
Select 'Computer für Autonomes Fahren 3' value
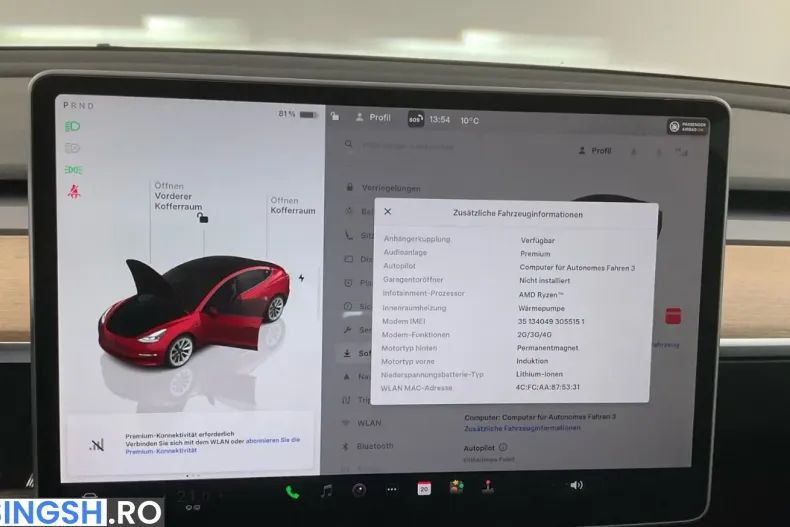point(577,268)
